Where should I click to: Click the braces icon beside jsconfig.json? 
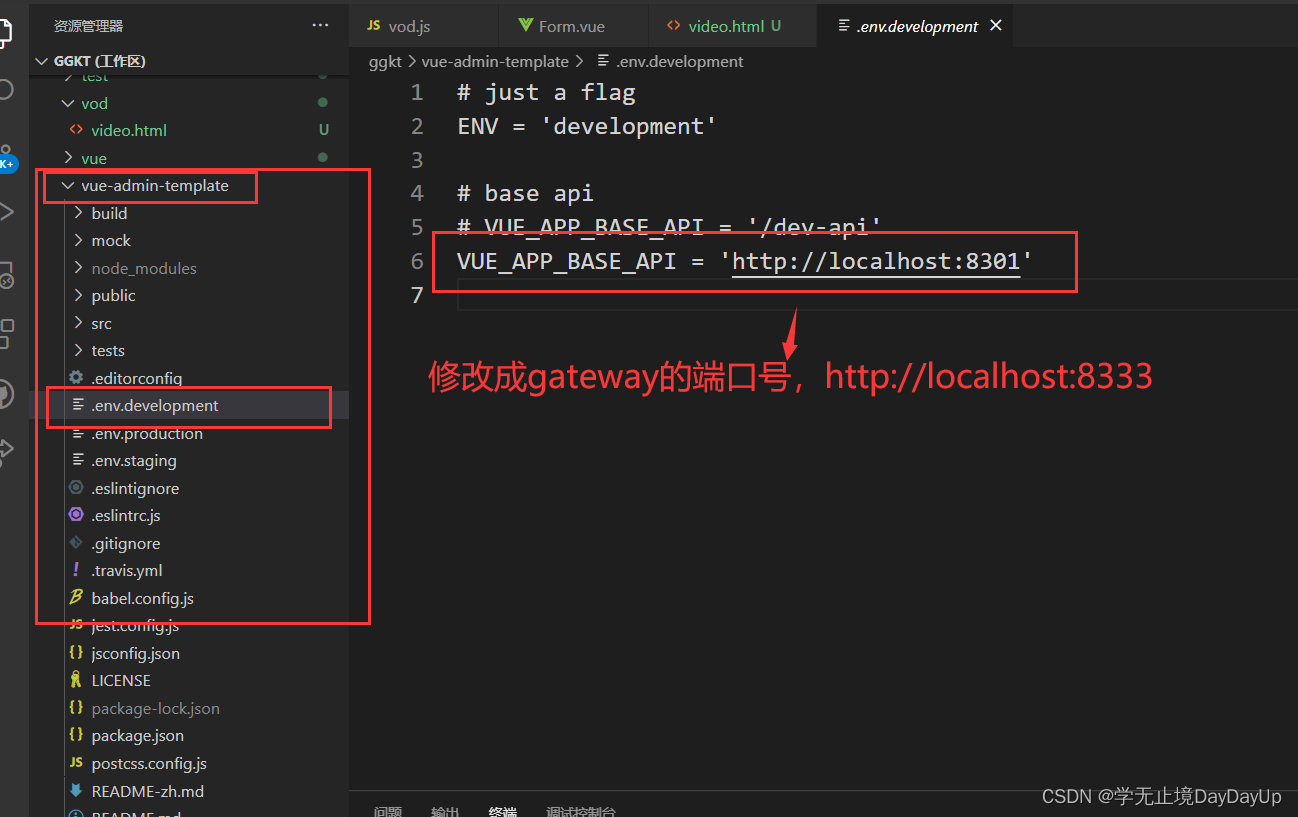tap(76, 653)
